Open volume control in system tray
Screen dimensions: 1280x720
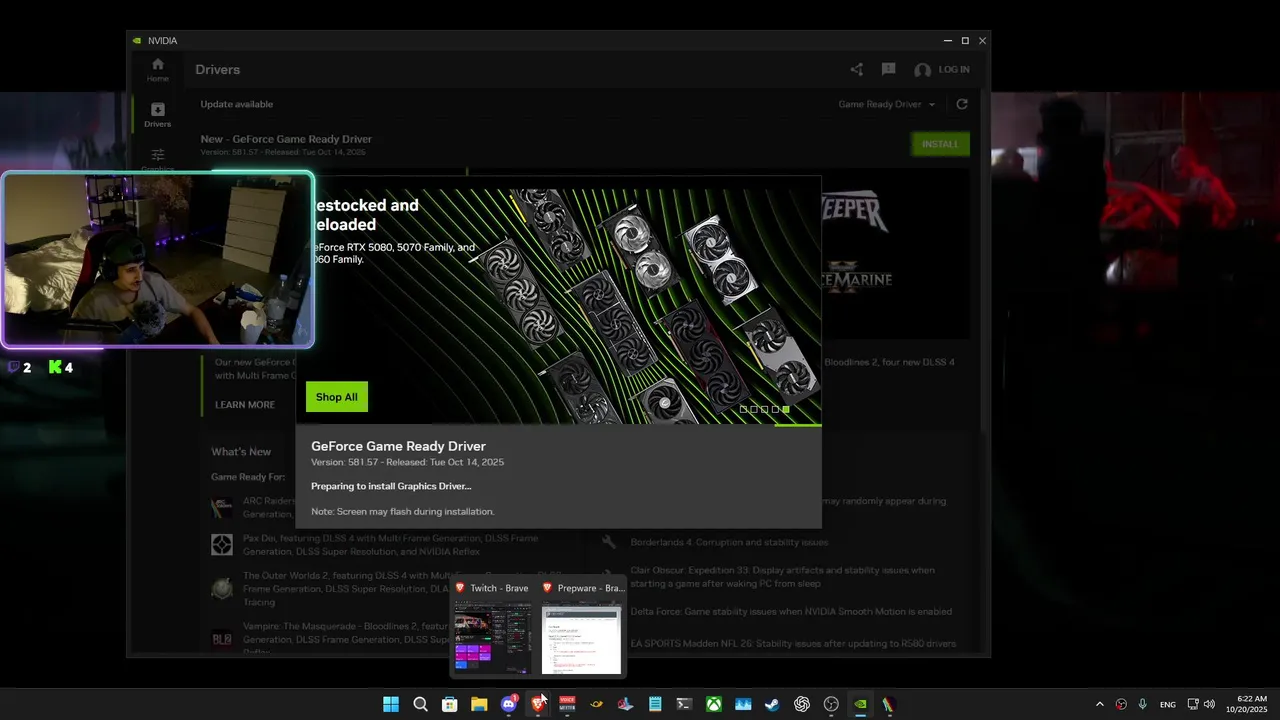(x=1209, y=704)
